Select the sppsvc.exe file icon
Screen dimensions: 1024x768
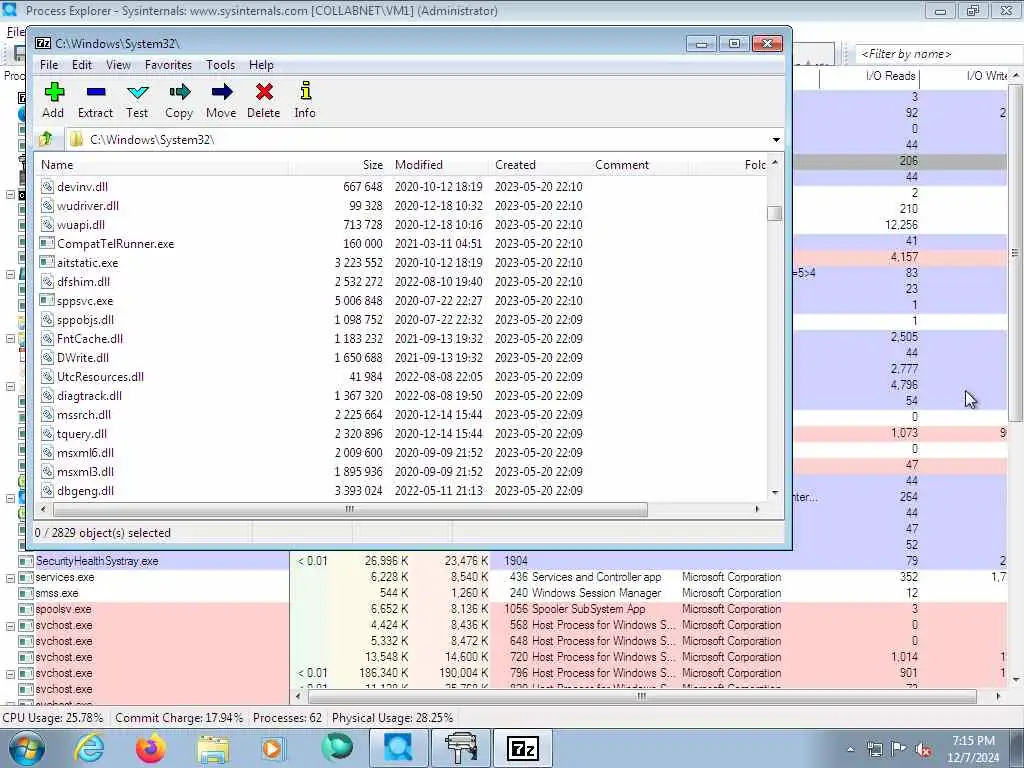[46, 300]
